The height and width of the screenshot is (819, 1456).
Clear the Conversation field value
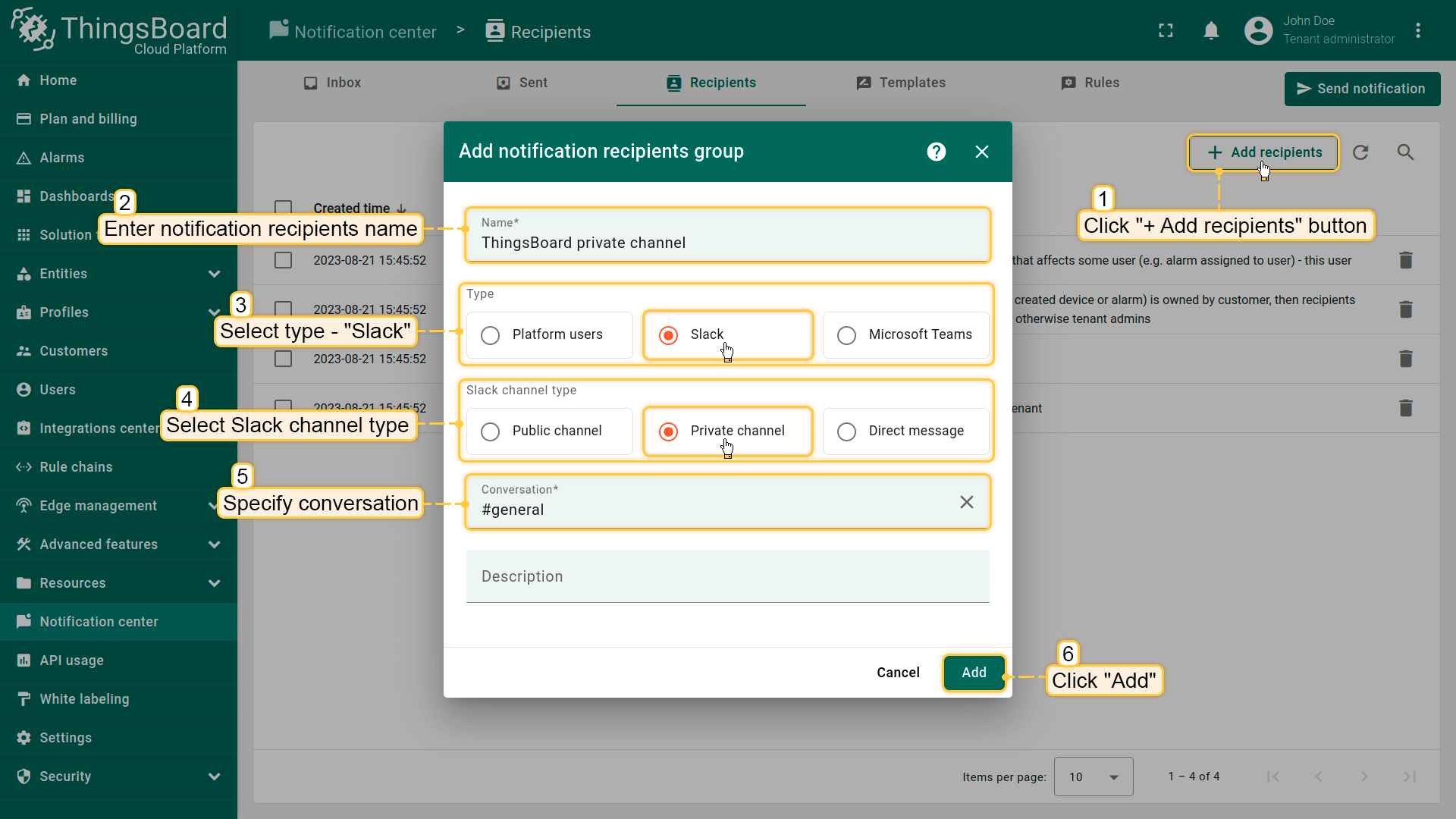click(966, 502)
